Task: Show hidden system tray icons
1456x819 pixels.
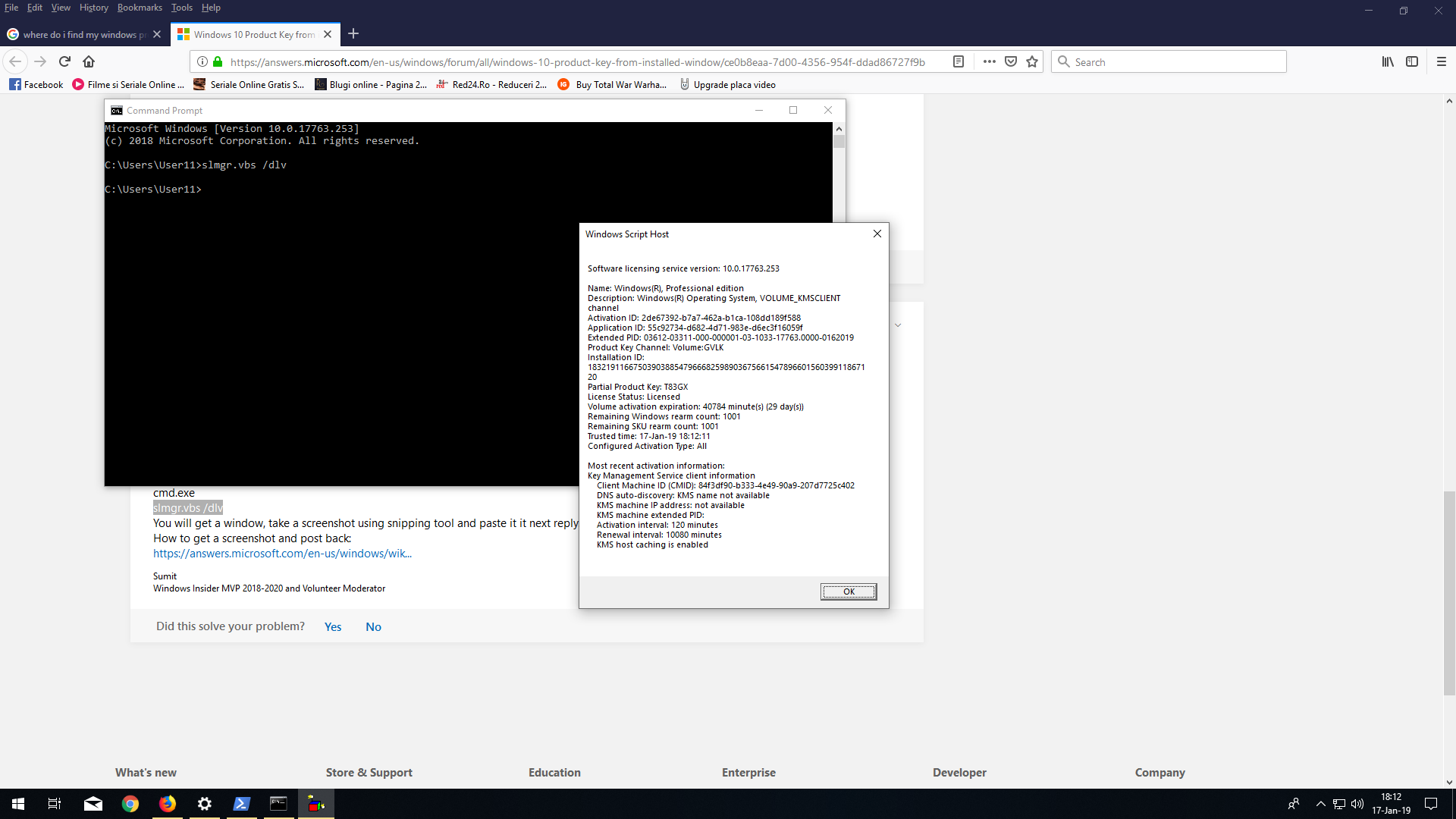Action: click(x=1320, y=804)
